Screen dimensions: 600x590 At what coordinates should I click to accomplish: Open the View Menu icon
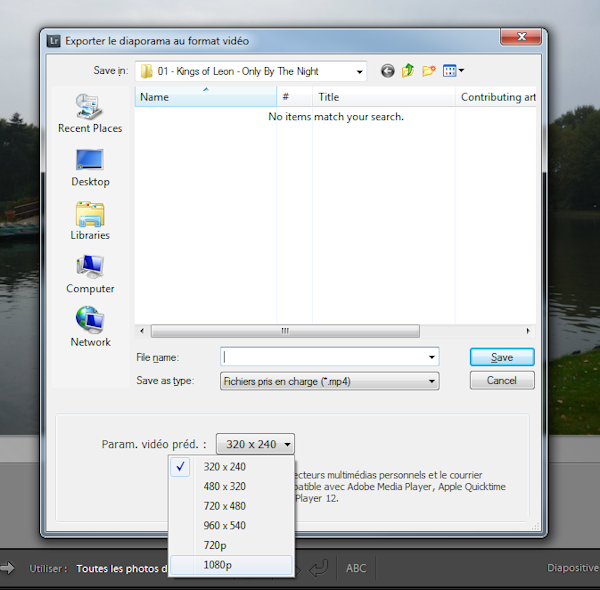pos(454,71)
